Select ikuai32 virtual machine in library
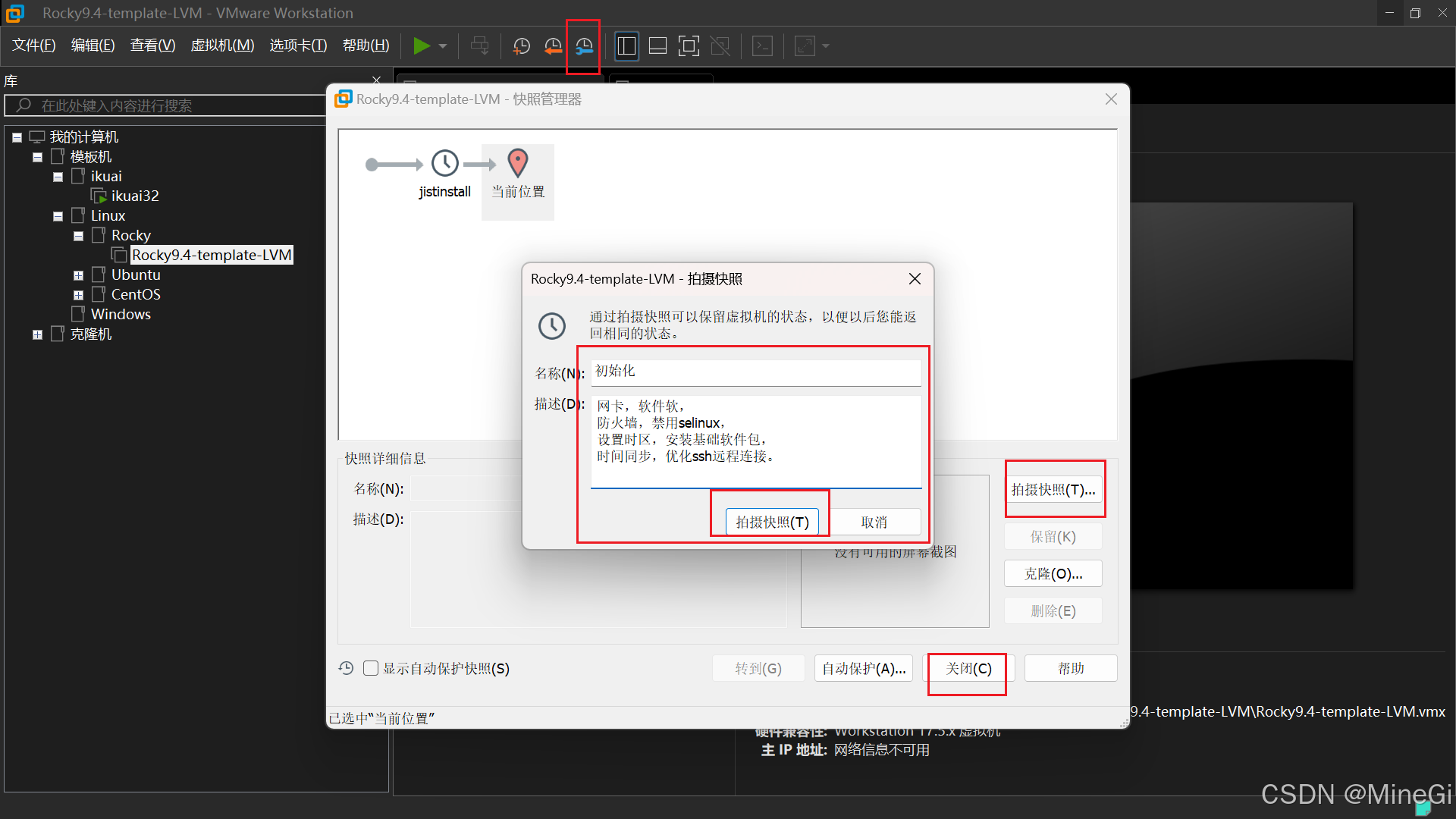The height and width of the screenshot is (819, 1456). point(134,196)
